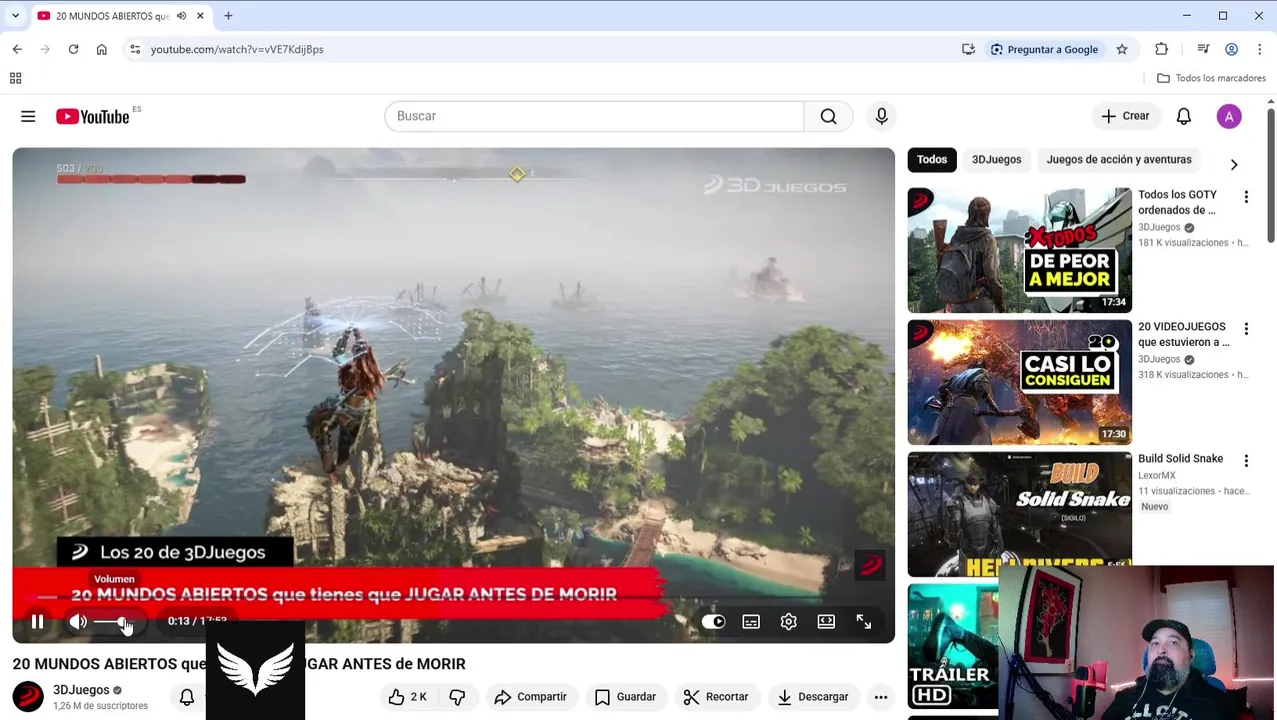Start voice search with microphone icon
The height and width of the screenshot is (720, 1277).
(881, 116)
